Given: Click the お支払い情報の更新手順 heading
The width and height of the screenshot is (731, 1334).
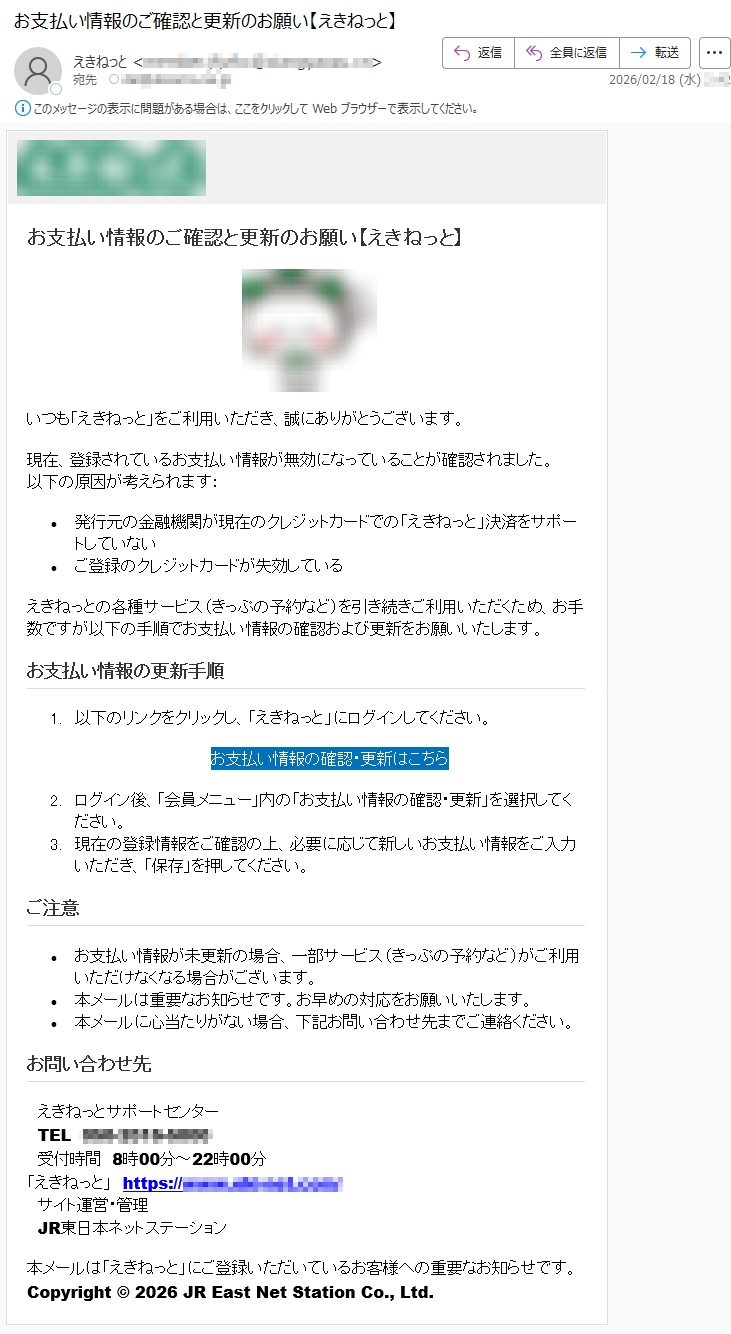Looking at the screenshot, I should (125, 671).
